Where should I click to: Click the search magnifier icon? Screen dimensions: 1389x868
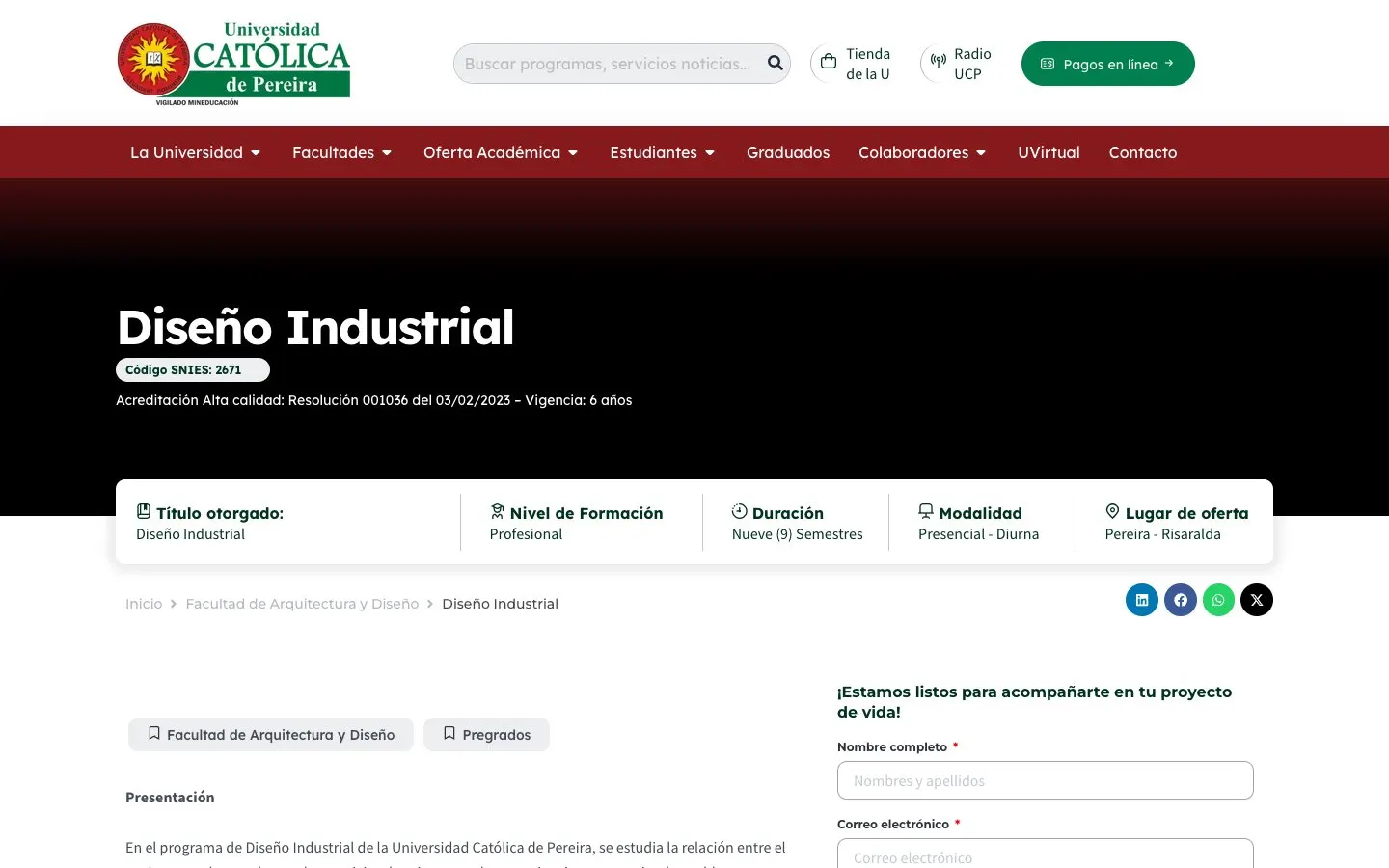point(776,64)
